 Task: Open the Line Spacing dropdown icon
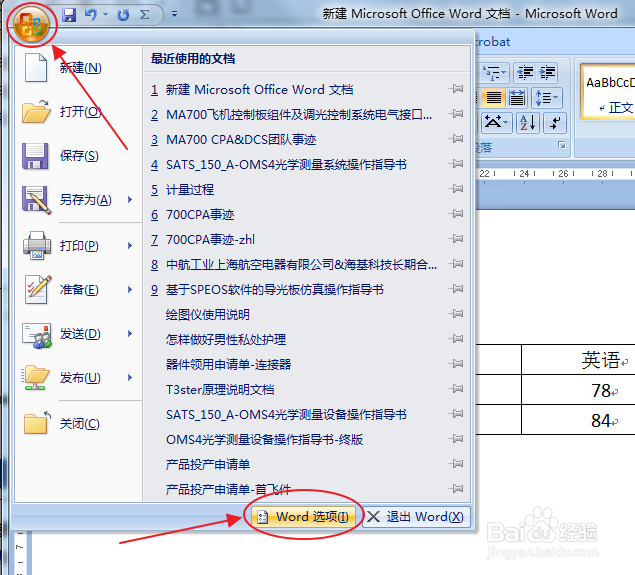[547, 98]
